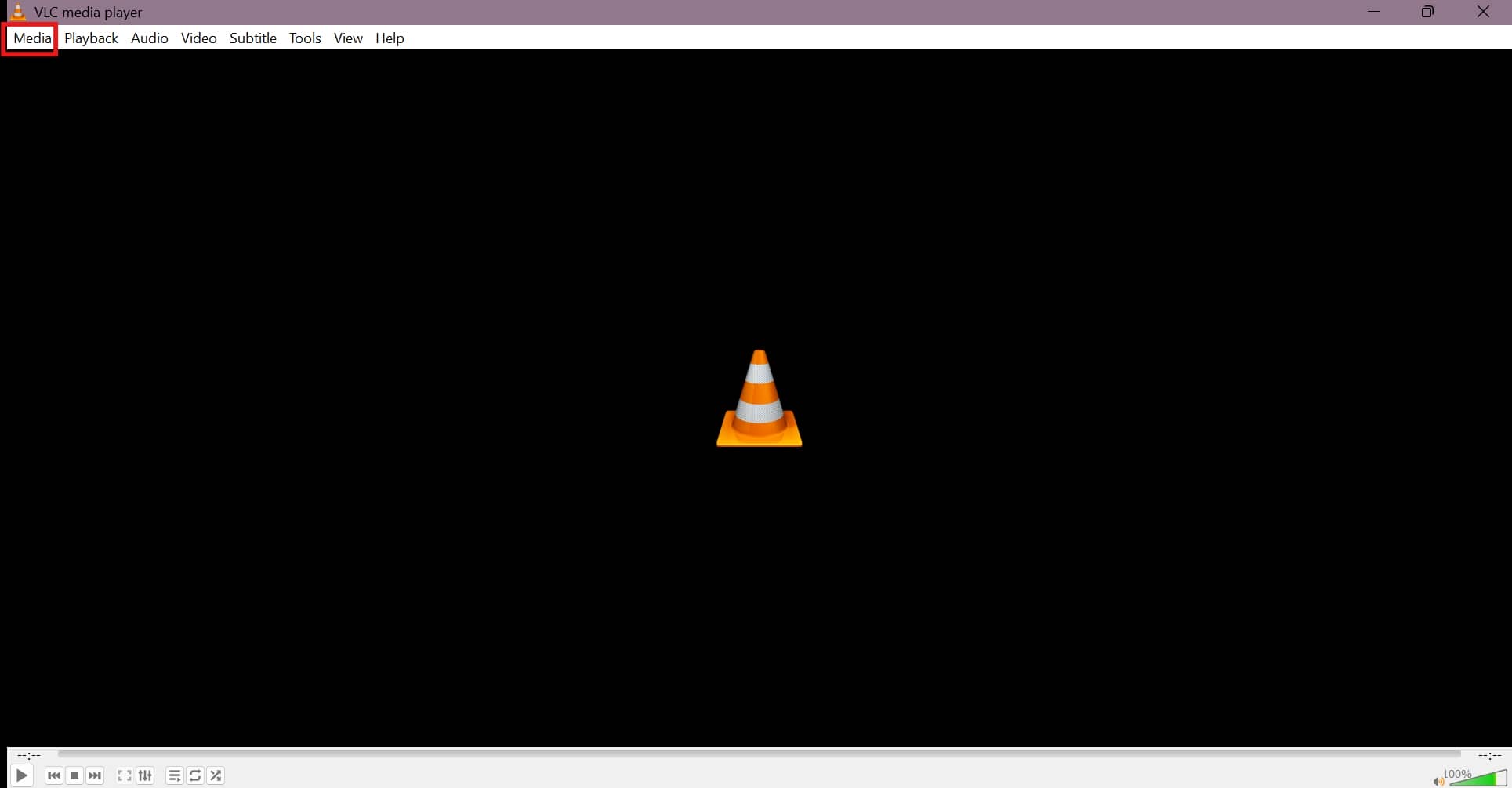
Task: Stop playback with the square button
Action: [74, 775]
